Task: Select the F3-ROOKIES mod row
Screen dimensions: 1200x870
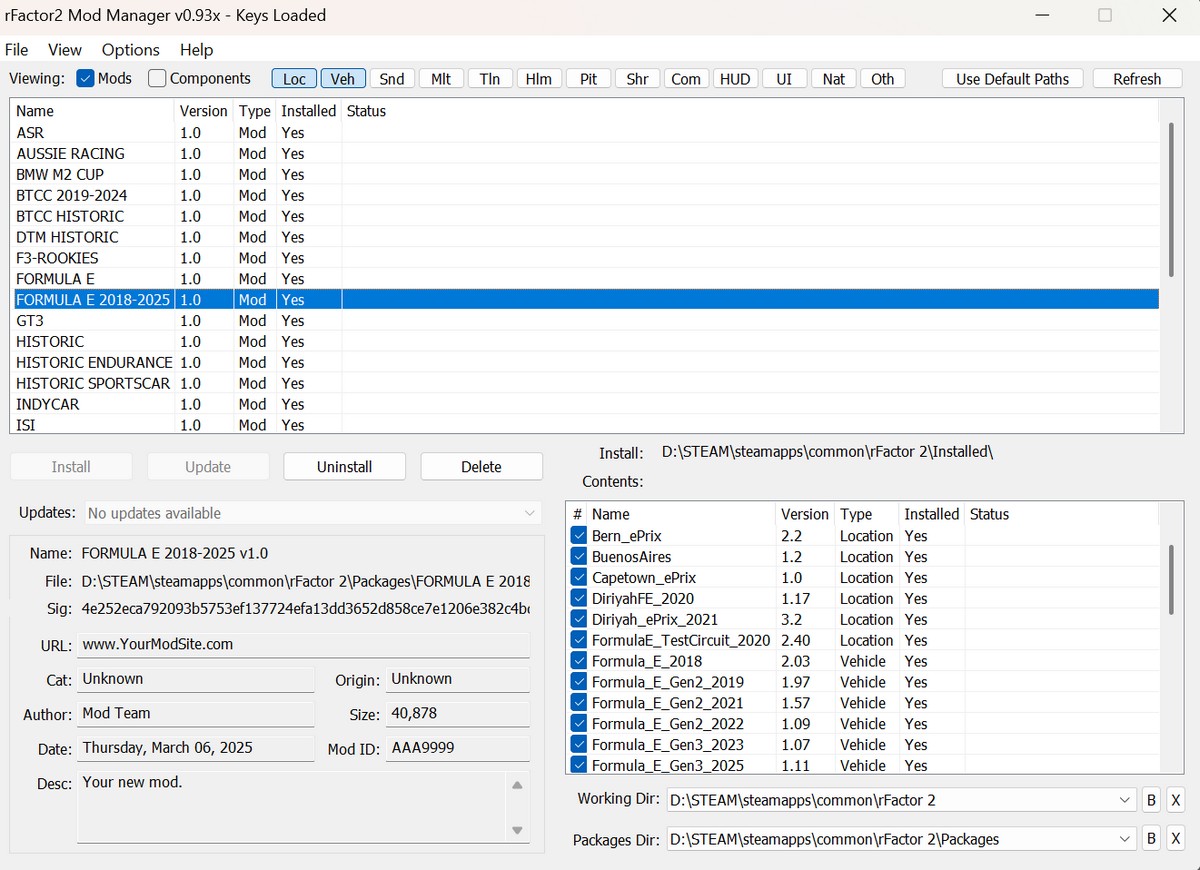Action: coord(585,258)
